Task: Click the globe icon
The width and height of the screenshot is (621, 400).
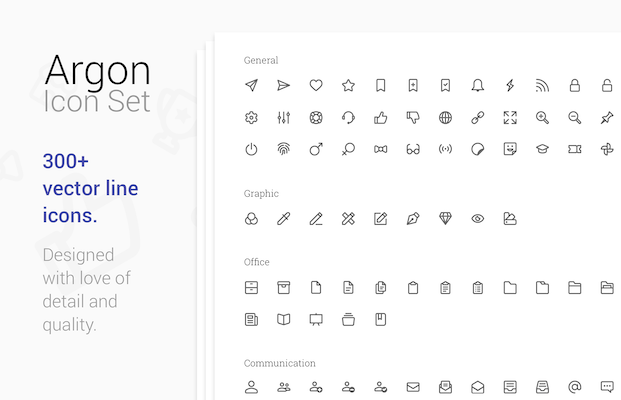Action: coord(445,118)
